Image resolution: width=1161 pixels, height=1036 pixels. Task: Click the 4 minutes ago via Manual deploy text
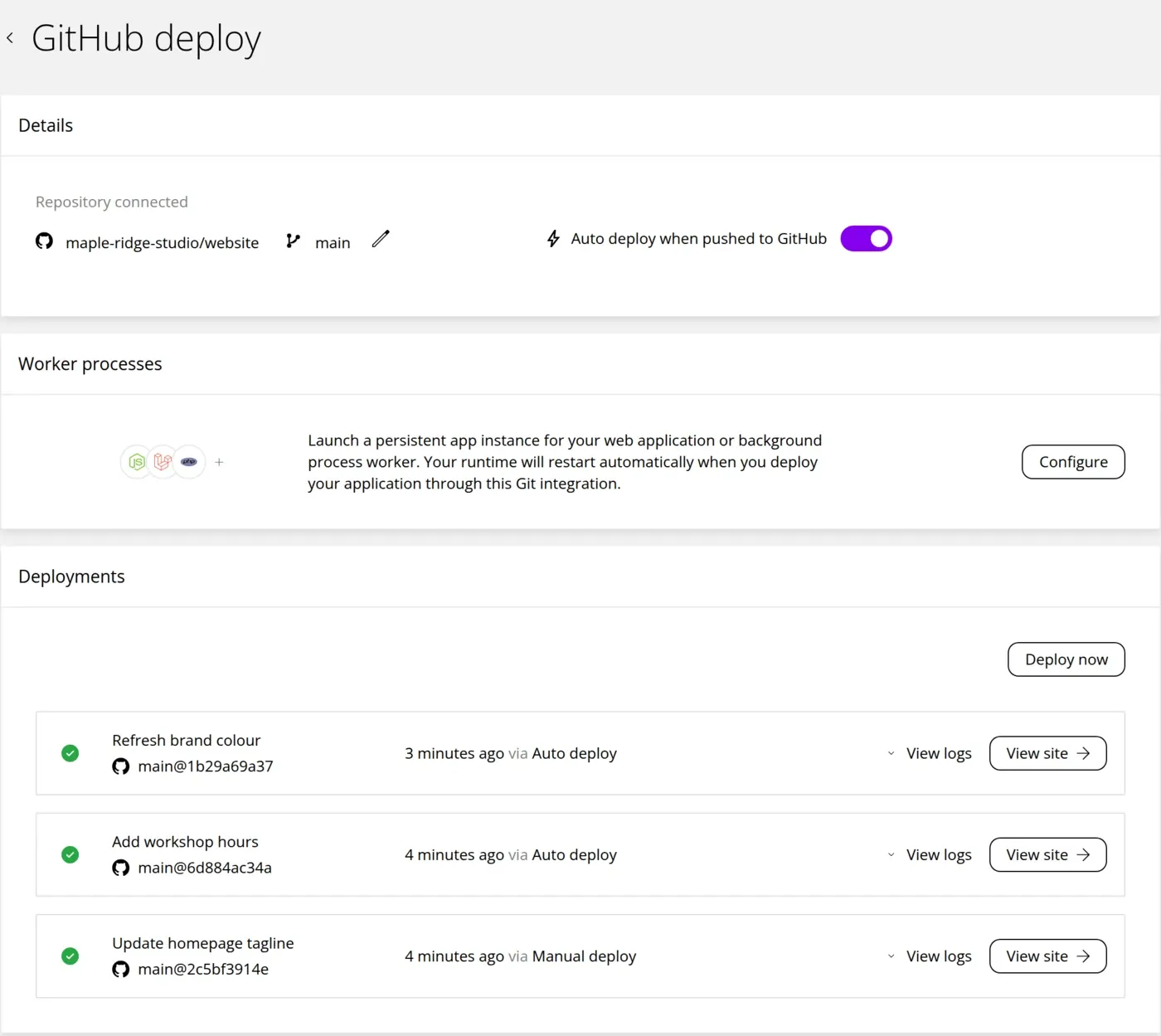(x=521, y=956)
